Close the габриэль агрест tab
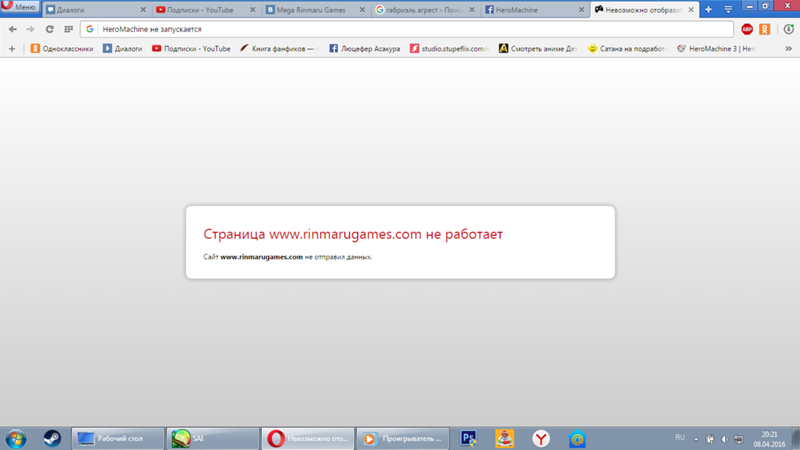Viewport: 800px width, 450px height. [471, 10]
